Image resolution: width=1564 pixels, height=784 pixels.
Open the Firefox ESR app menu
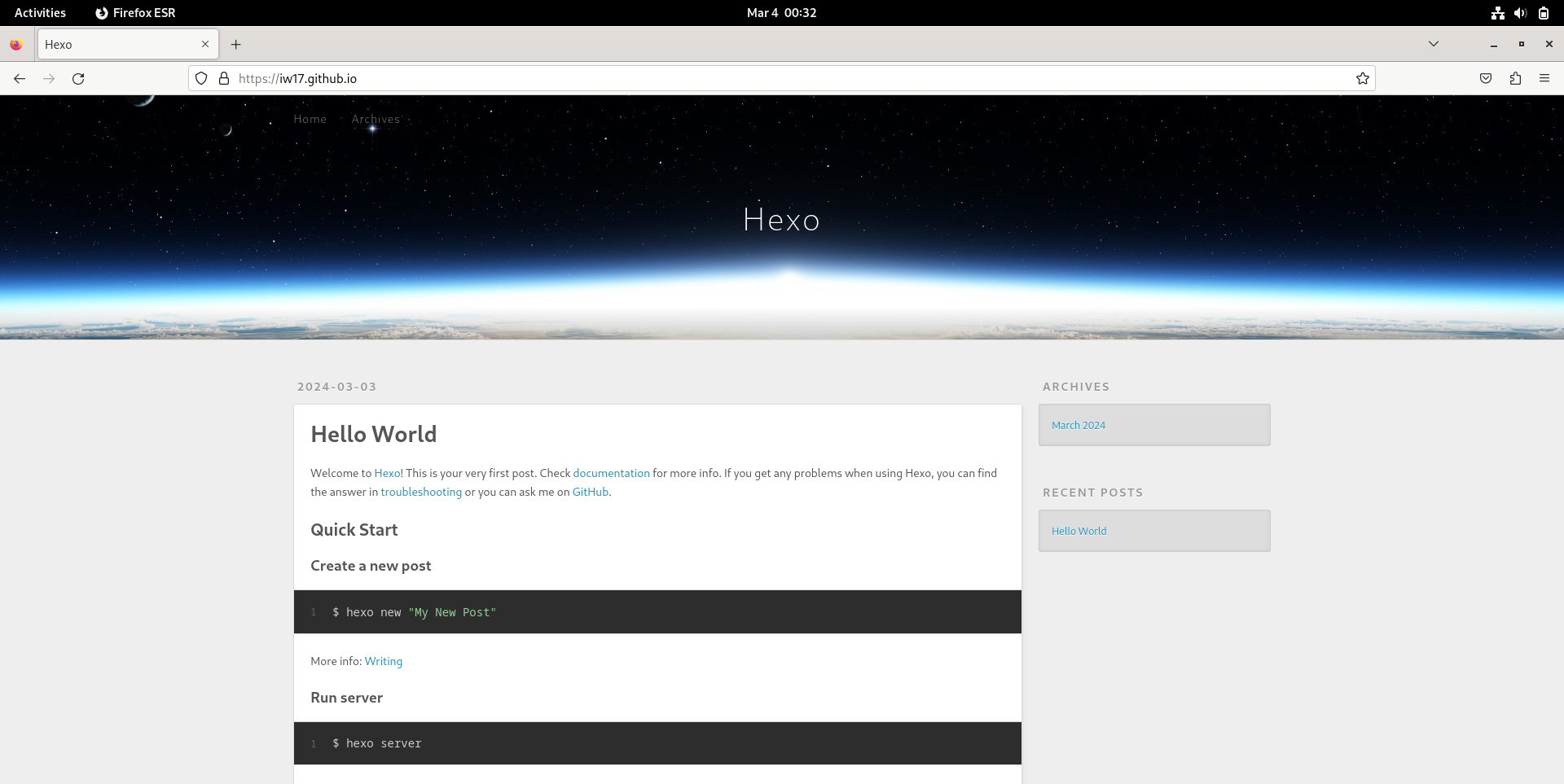(135, 13)
